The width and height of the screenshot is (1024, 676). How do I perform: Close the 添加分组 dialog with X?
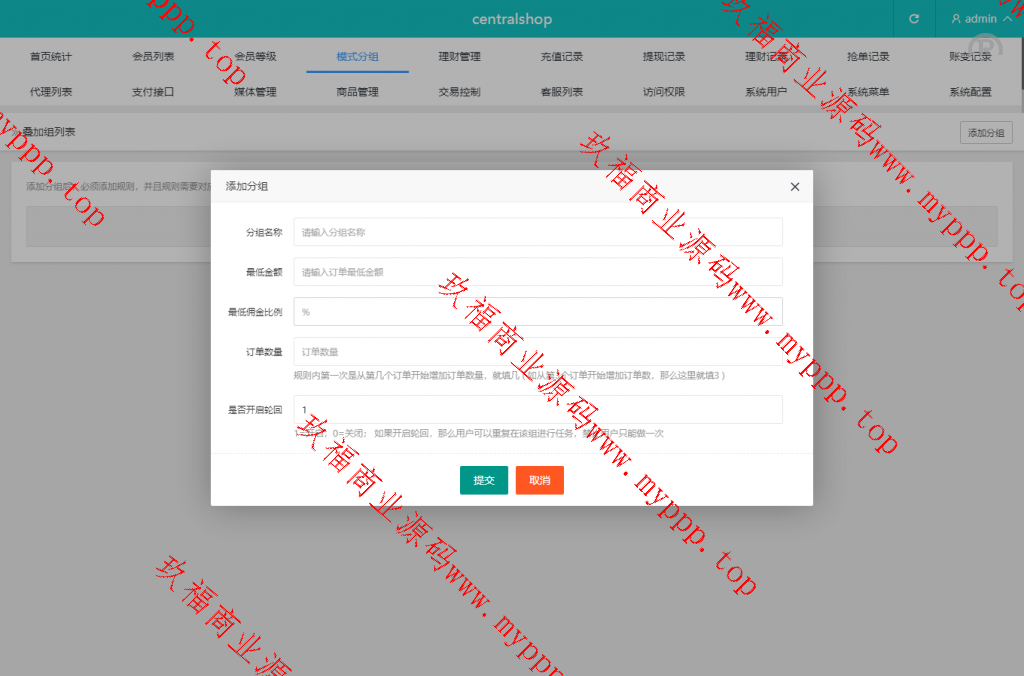coord(795,187)
